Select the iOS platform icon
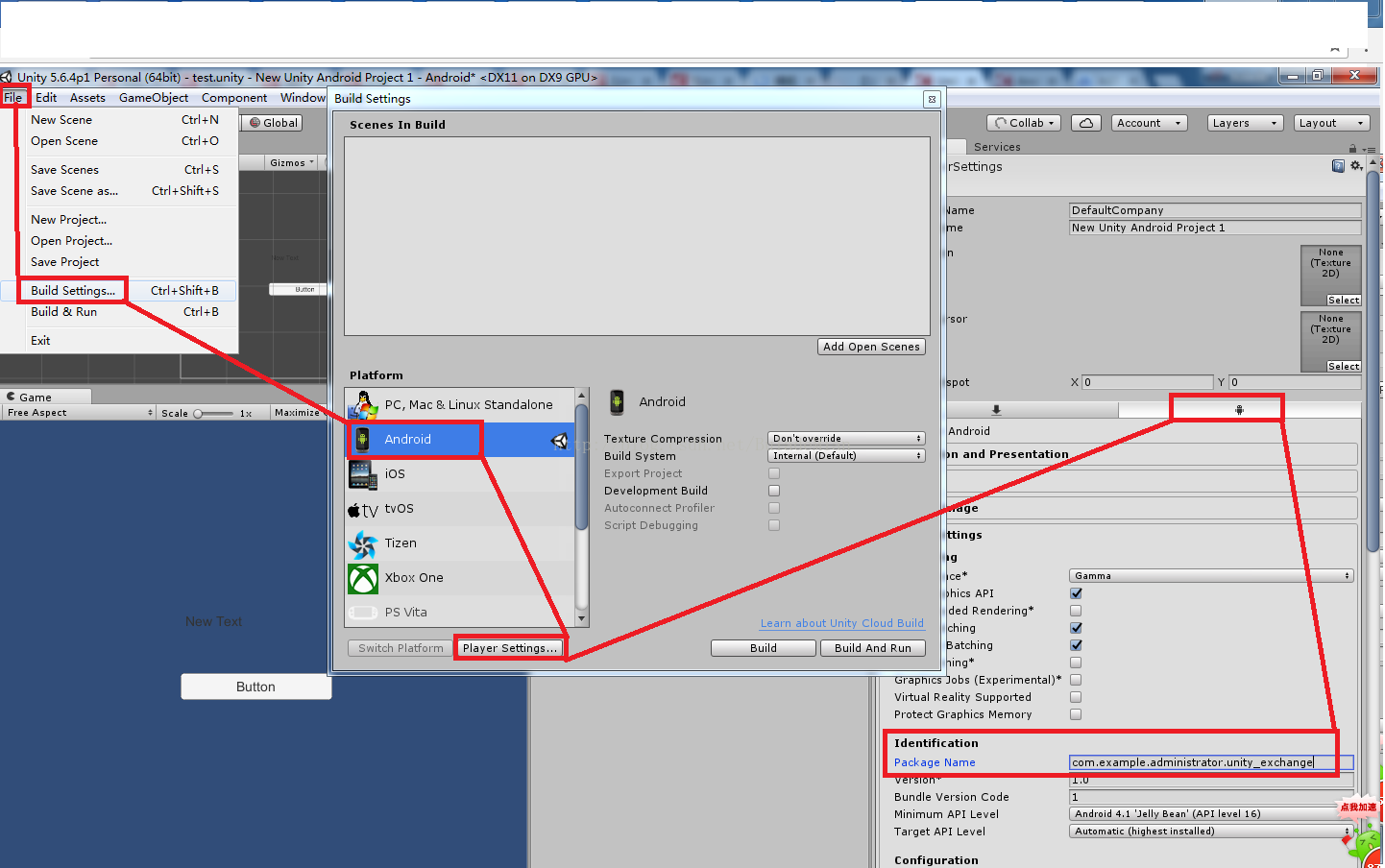The image size is (1385, 868). 363,474
